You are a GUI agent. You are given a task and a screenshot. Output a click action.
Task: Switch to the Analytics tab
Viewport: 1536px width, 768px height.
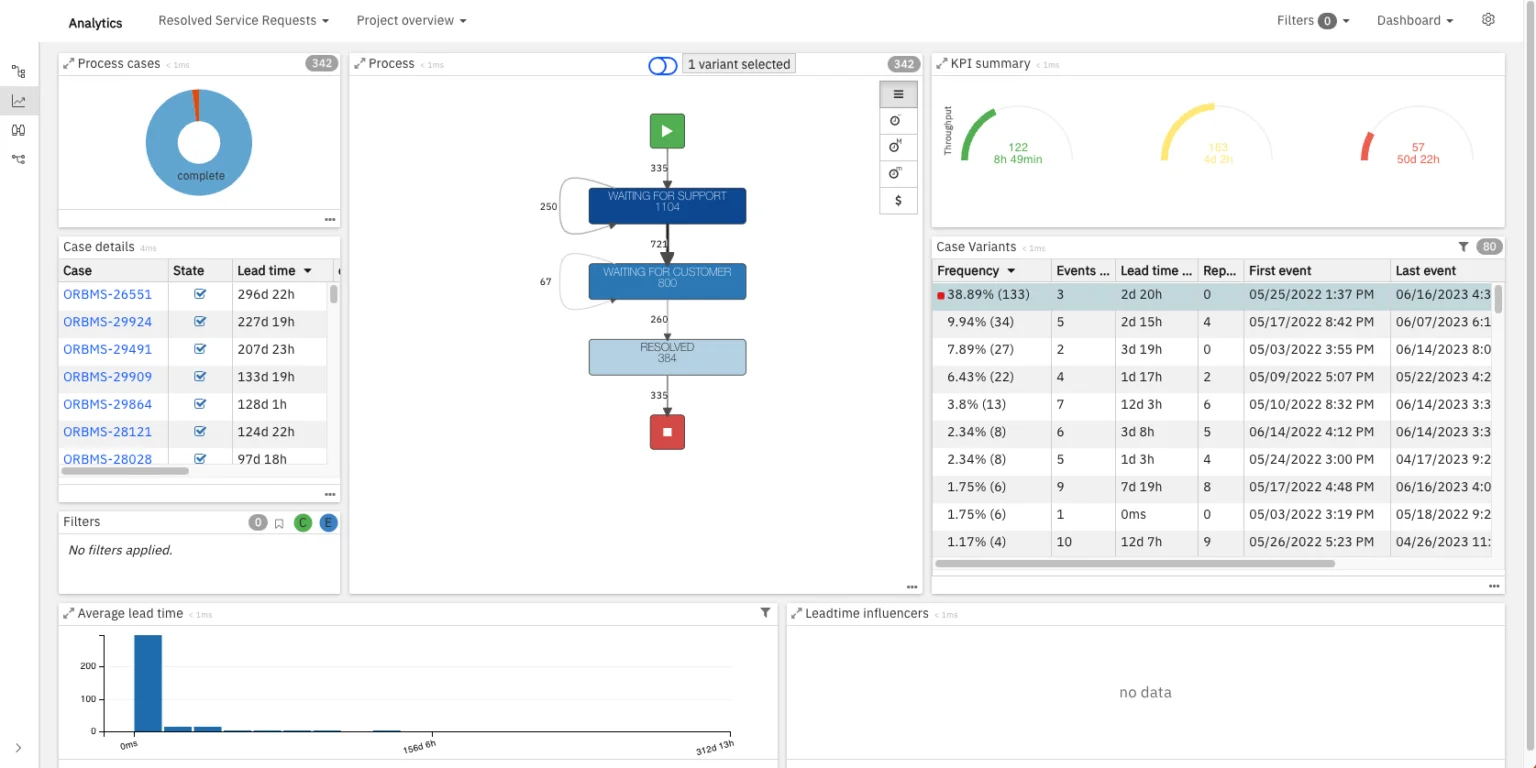95,22
